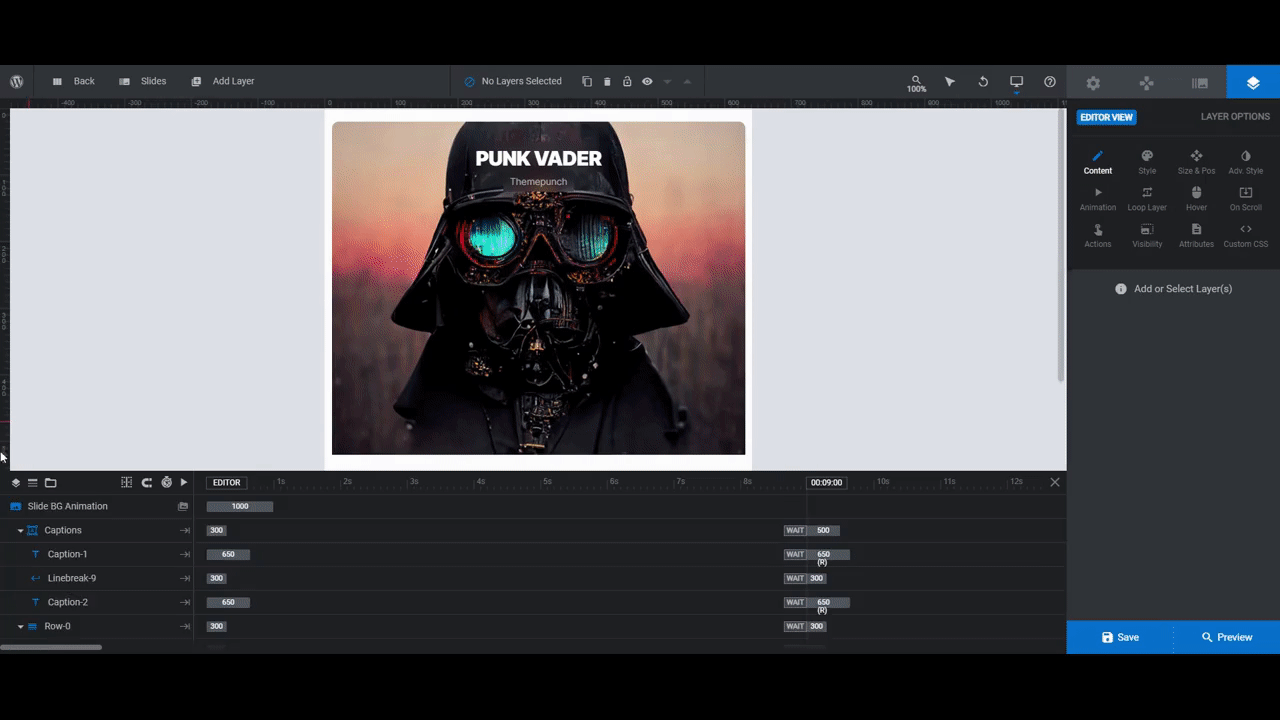Viewport: 1280px width, 720px height.
Task: Toggle the layer lock icon
Action: point(627,81)
